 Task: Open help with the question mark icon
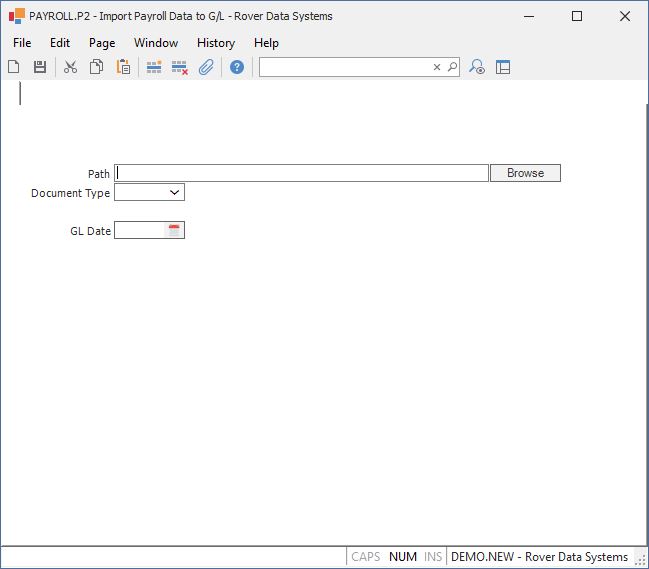(x=237, y=67)
